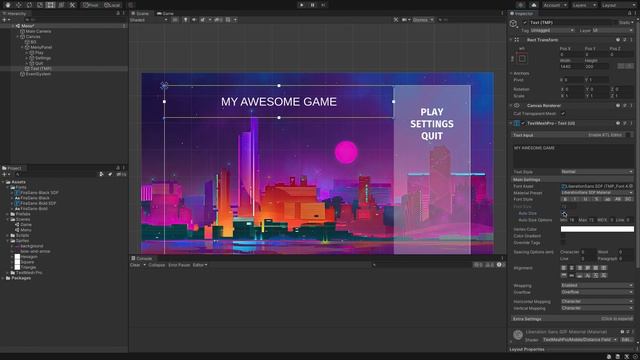Open the Account dropdown
The width and height of the screenshot is (640, 360).
click(x=555, y=5)
